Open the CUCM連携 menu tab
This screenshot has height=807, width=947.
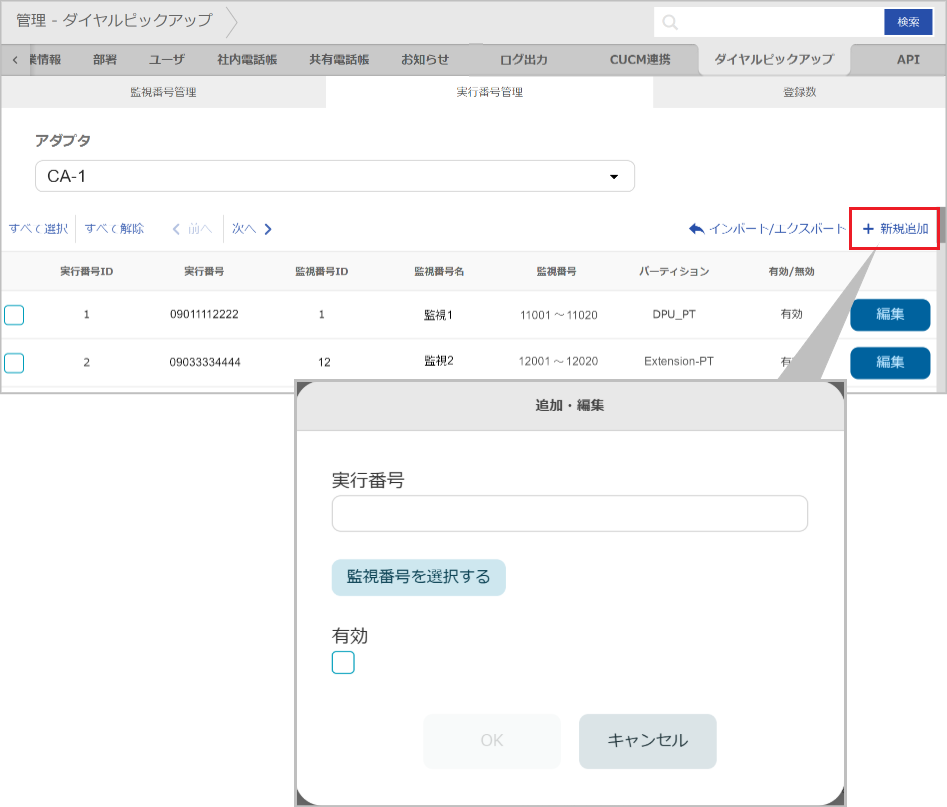pos(640,60)
